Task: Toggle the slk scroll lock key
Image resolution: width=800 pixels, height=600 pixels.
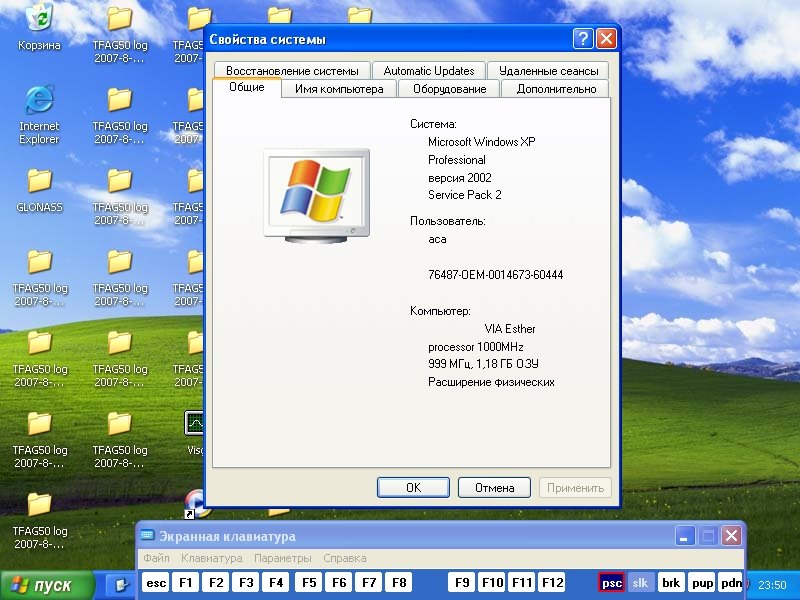Action: click(x=640, y=583)
